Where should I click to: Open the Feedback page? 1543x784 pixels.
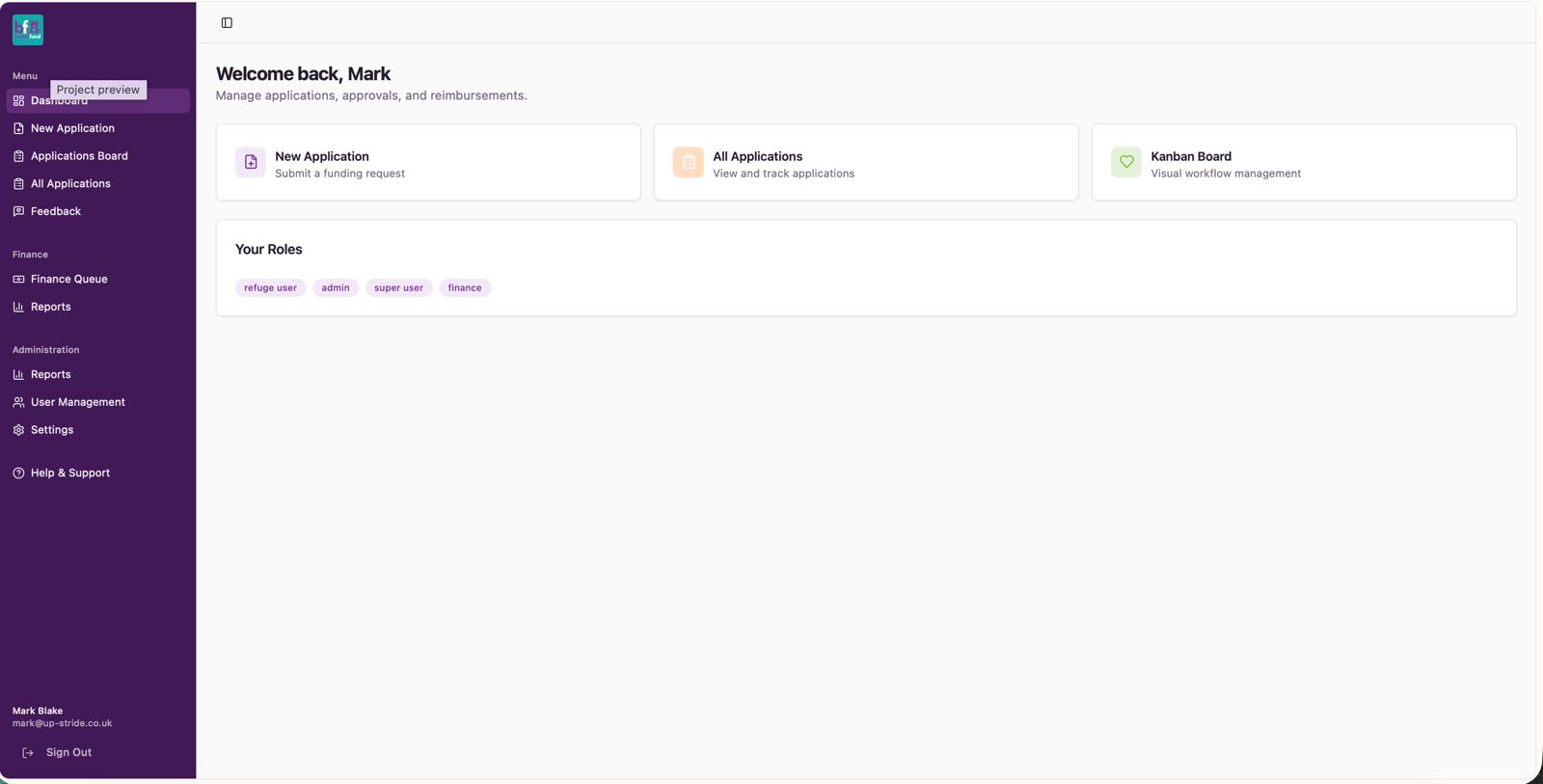pyautogui.click(x=98, y=211)
